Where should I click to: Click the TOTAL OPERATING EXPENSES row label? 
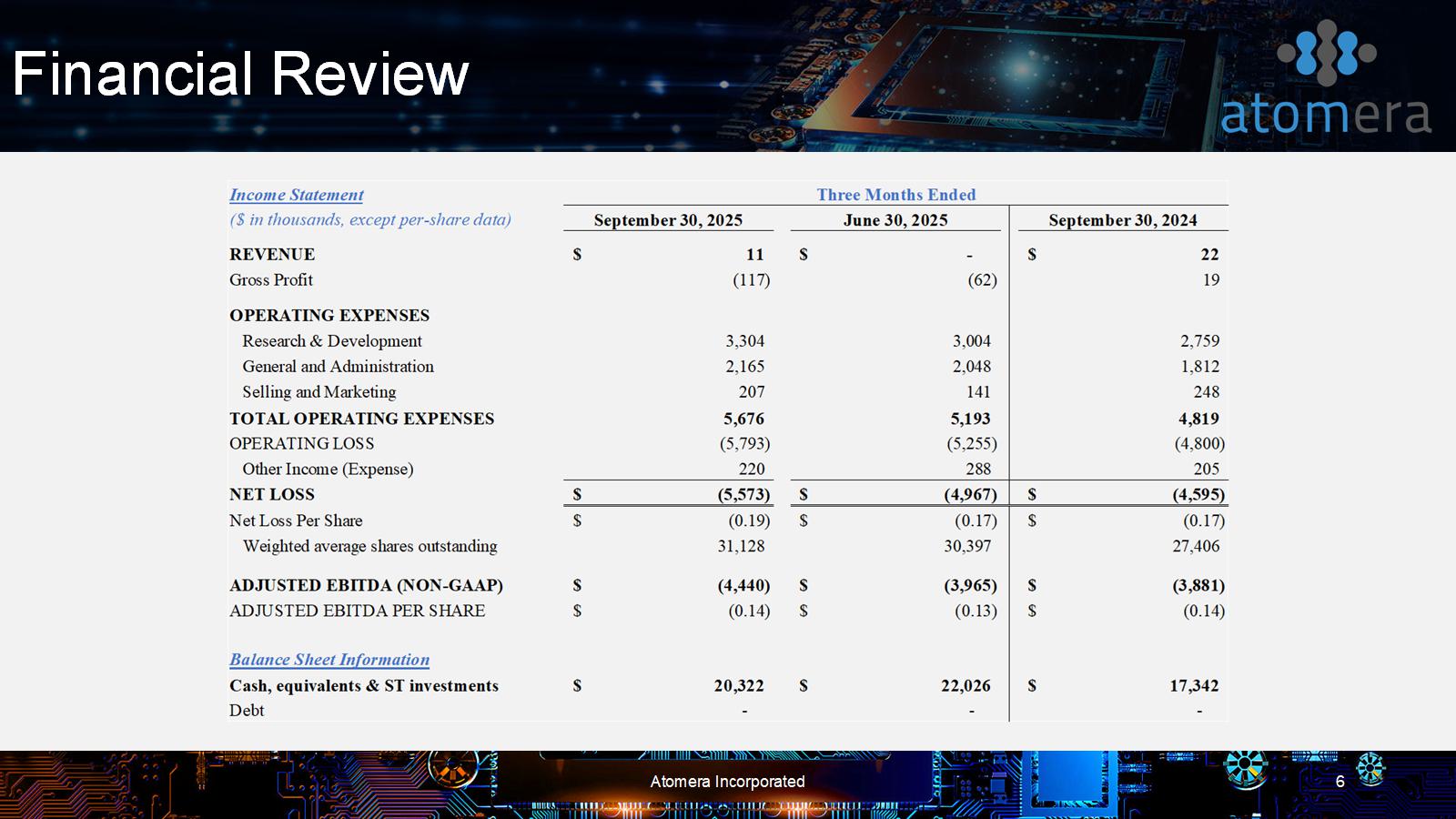point(361,419)
